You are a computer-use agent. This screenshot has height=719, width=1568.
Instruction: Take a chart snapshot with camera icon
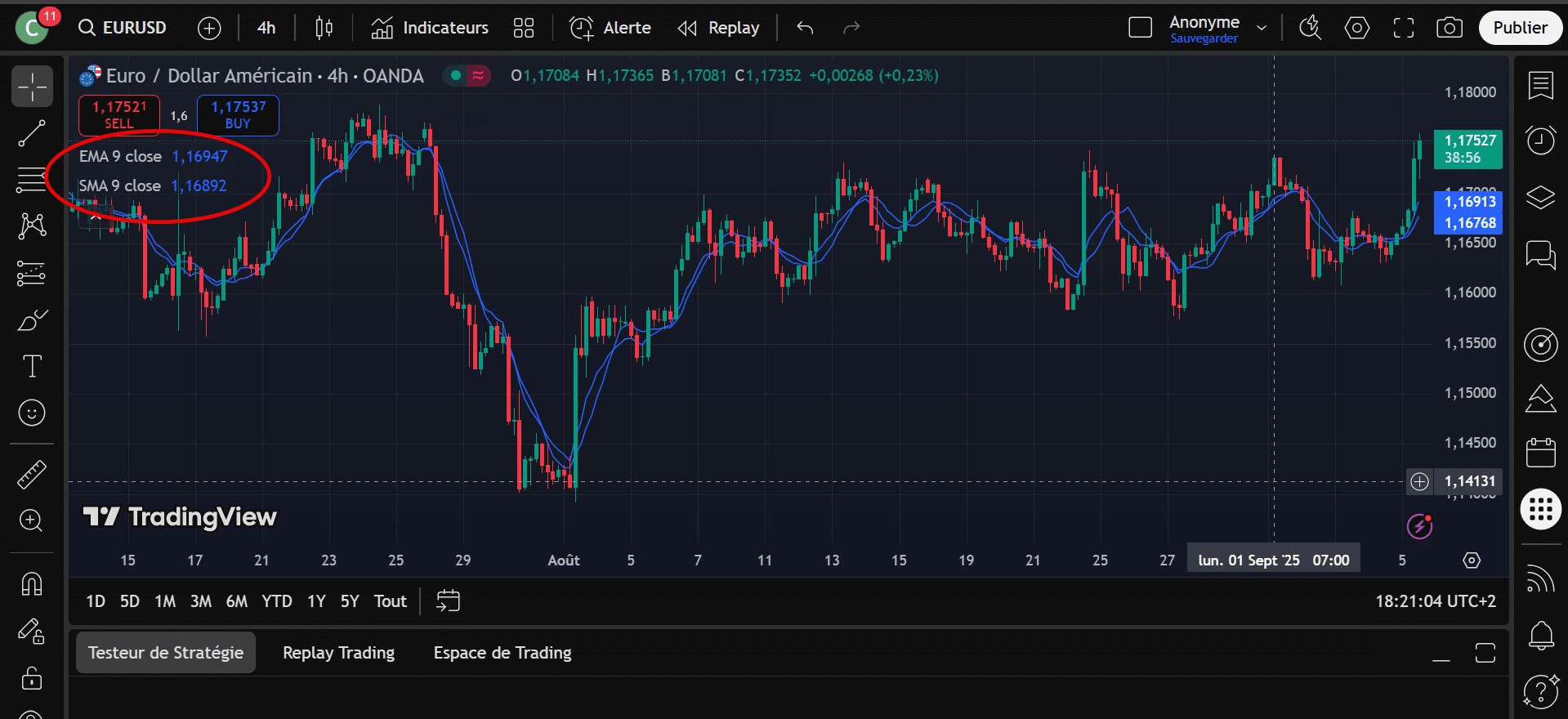1449,28
